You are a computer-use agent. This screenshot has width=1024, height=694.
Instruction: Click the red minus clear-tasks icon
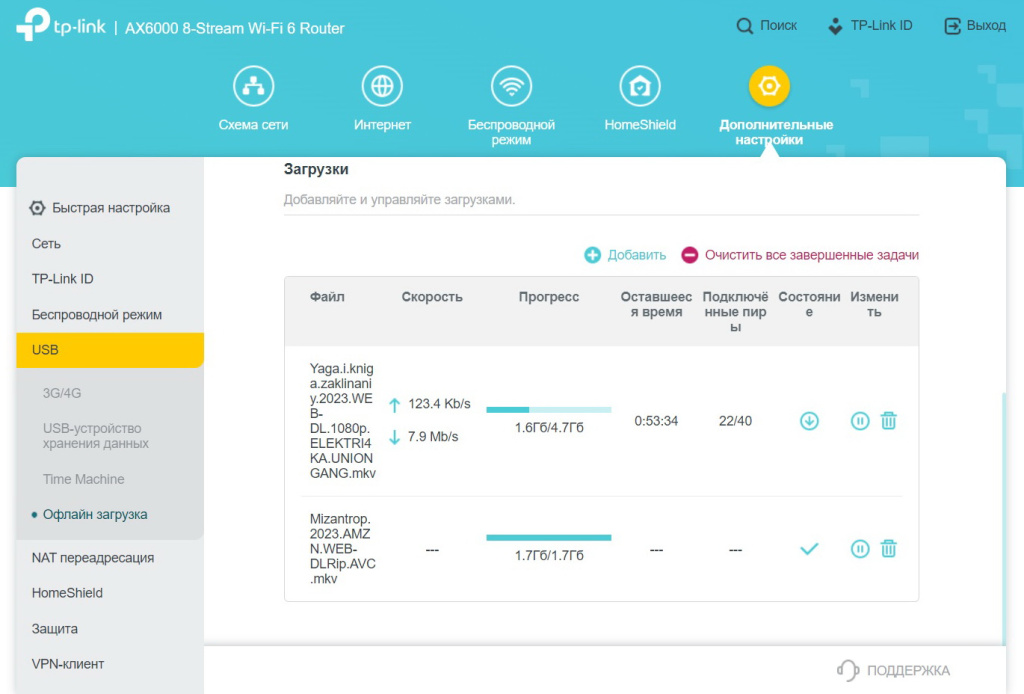[x=690, y=255]
